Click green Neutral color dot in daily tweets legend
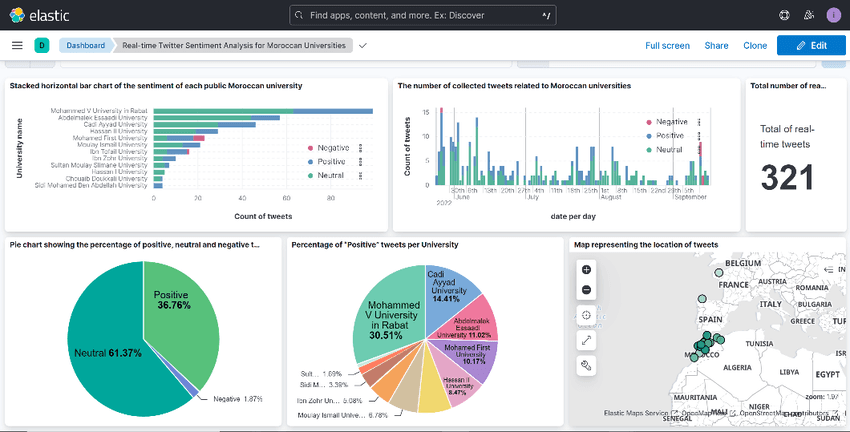Viewport: 850px width, 432px height. pyautogui.click(x=649, y=150)
